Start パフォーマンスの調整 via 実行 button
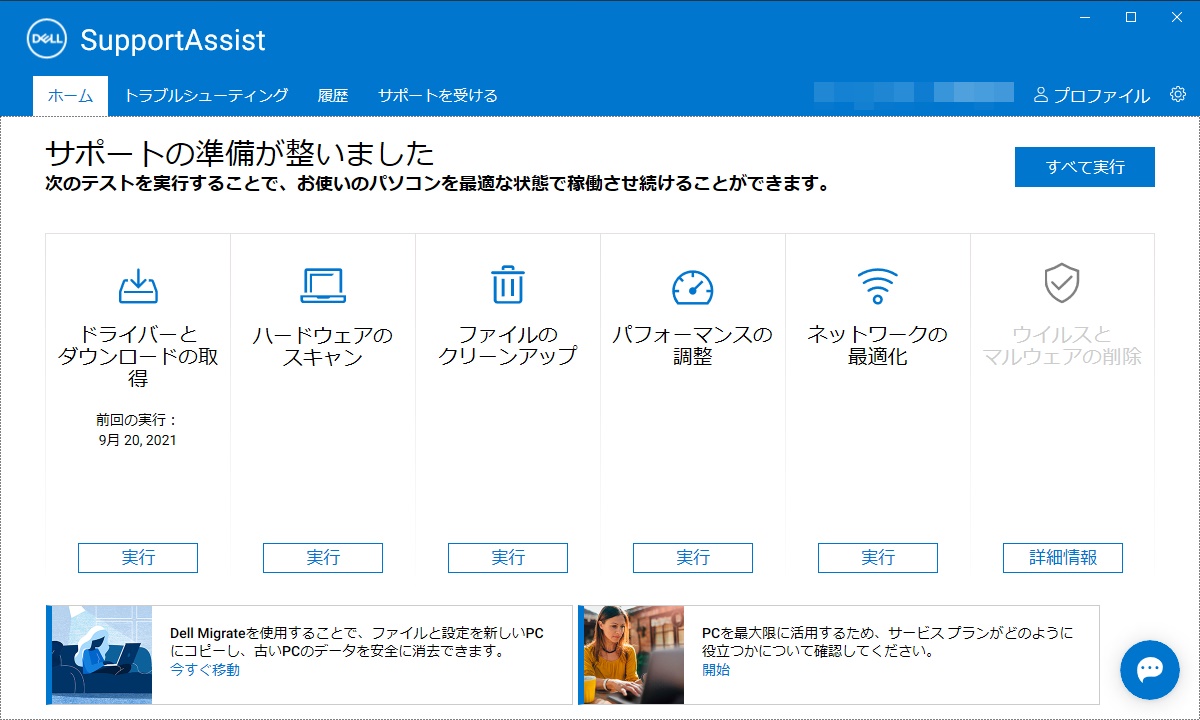Viewport: 1200px width, 720px height. pyautogui.click(x=693, y=558)
